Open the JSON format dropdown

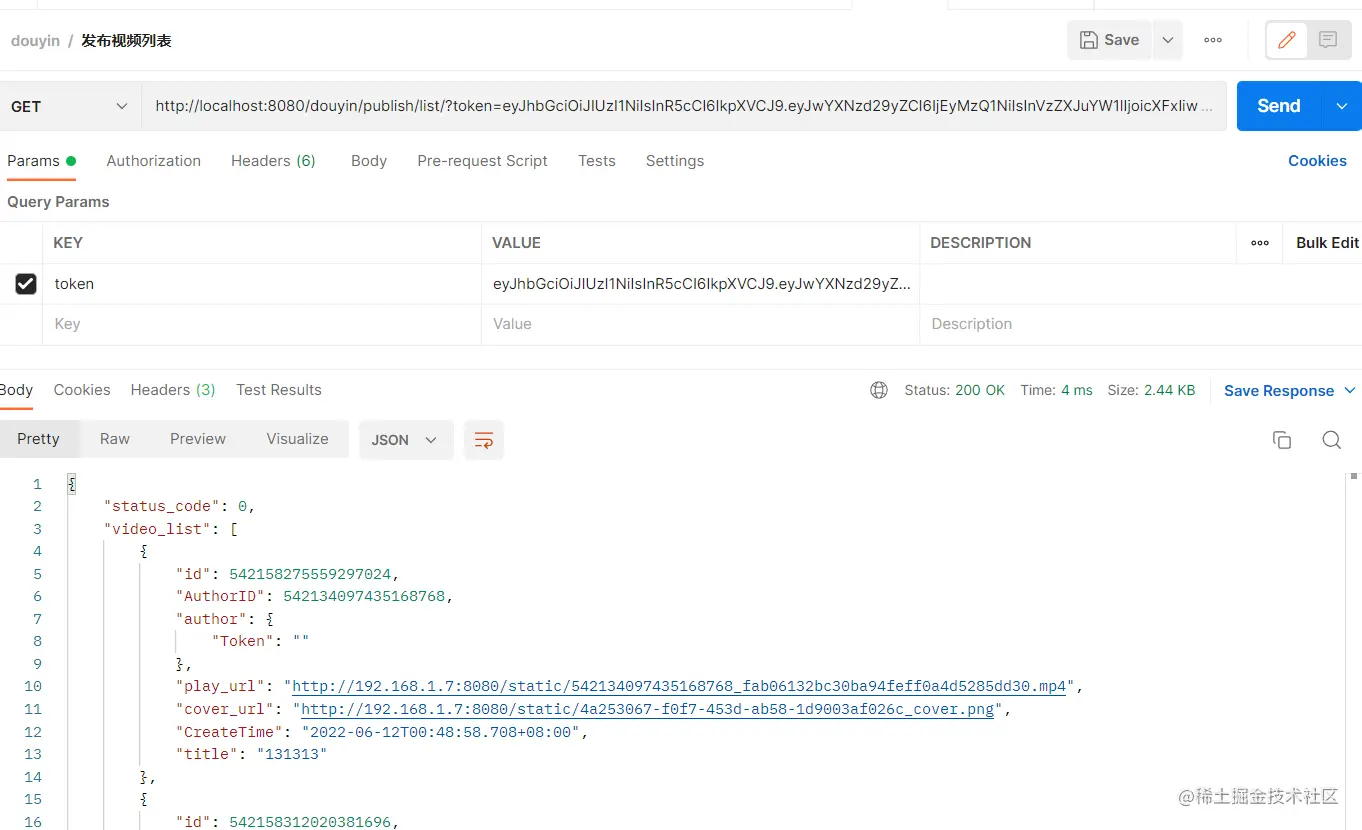pyautogui.click(x=405, y=440)
